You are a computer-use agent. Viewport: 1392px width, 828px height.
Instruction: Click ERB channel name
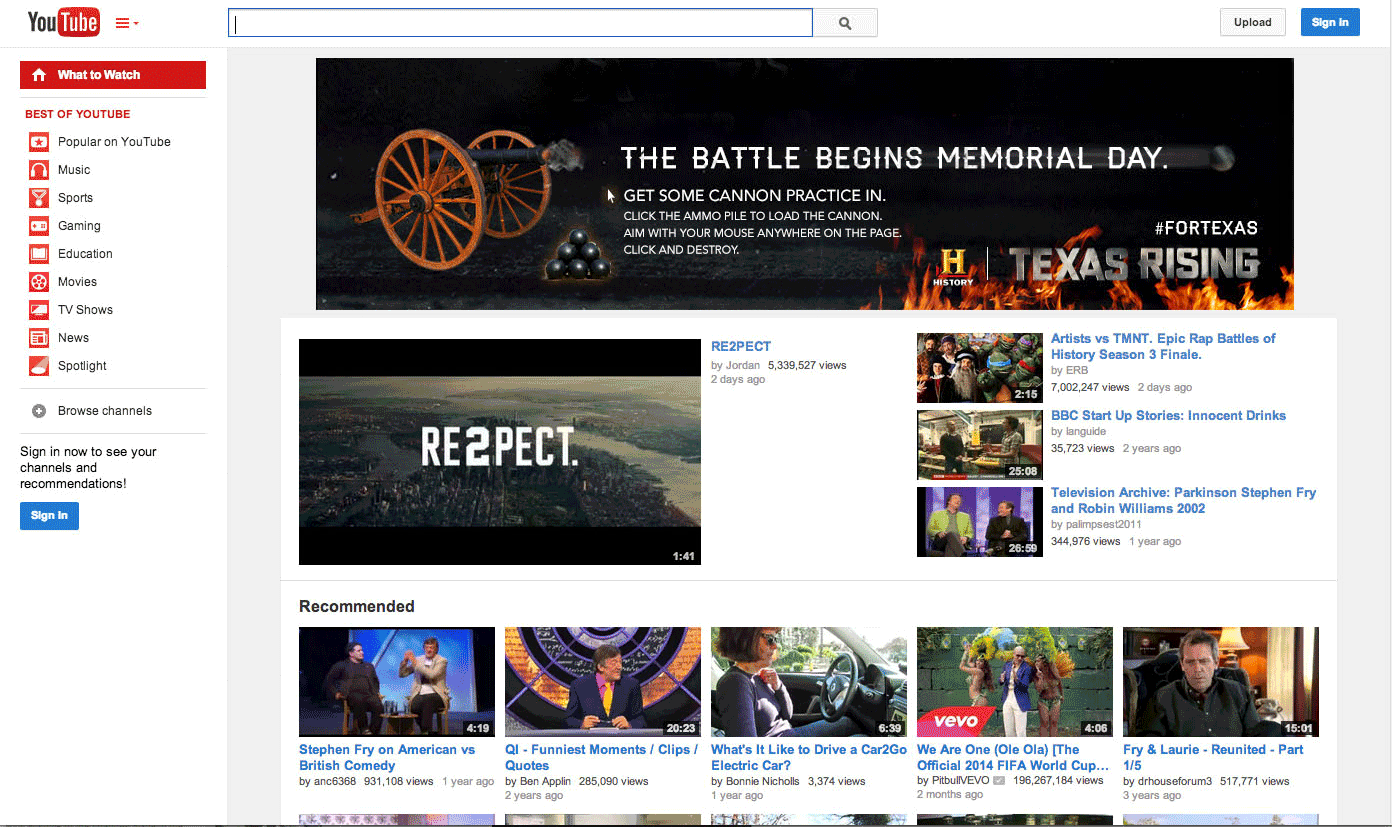[x=1077, y=371]
